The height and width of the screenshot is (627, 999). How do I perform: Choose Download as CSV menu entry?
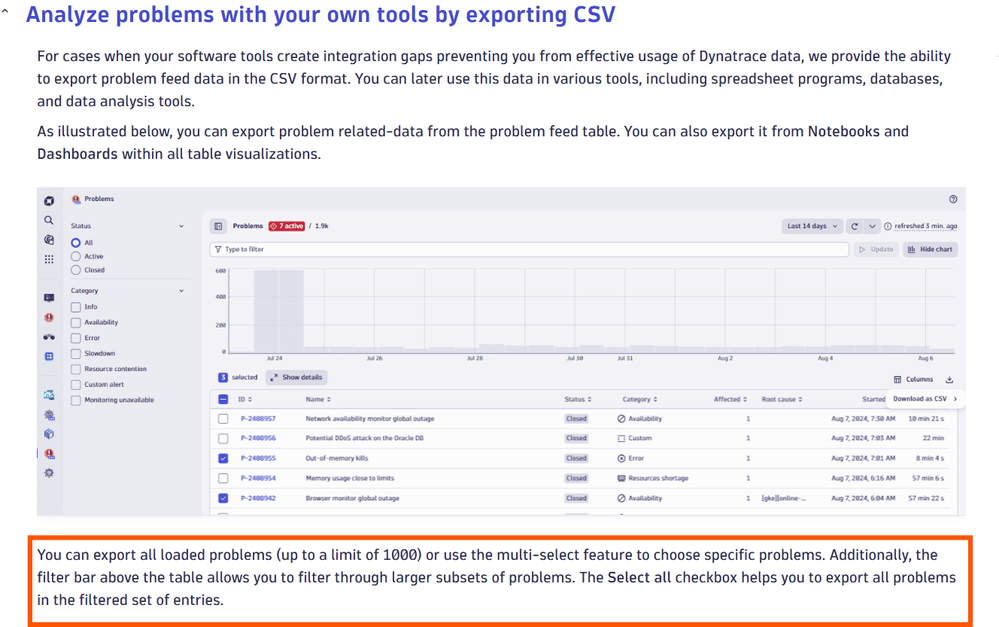coord(920,399)
